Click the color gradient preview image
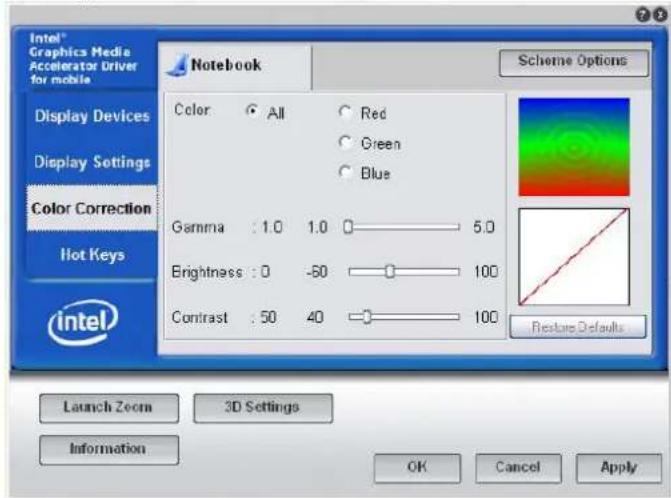Image resolution: width=671 pixels, height=498 pixels. click(x=574, y=147)
